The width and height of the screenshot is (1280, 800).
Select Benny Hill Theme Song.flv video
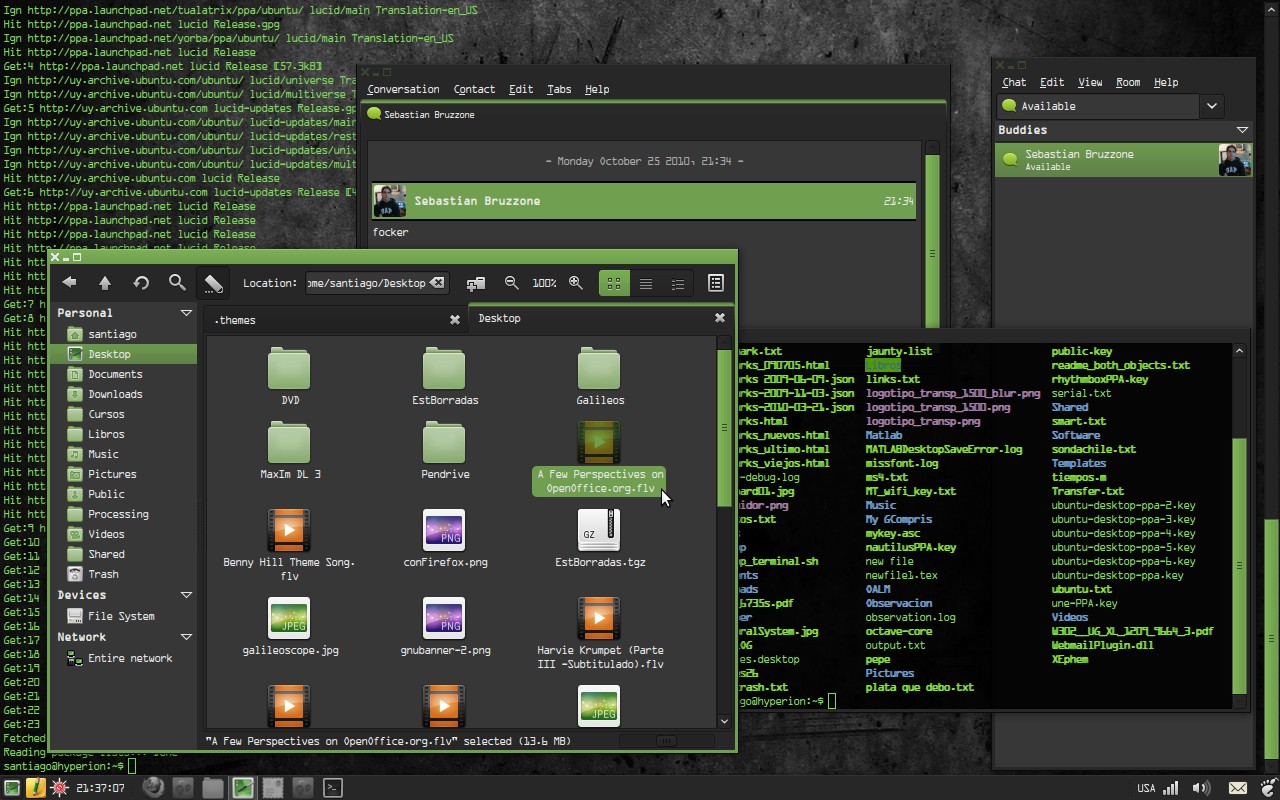click(289, 530)
